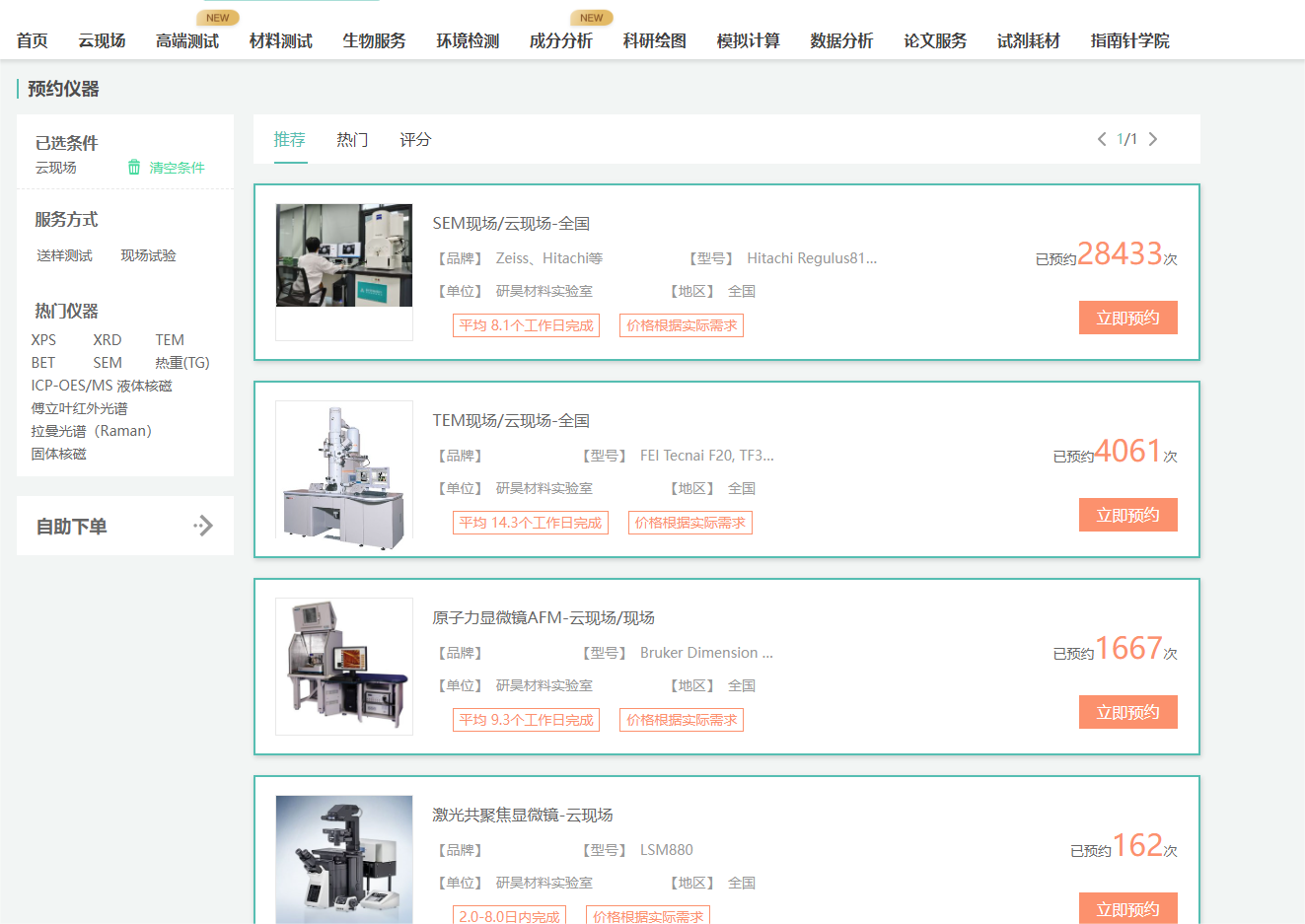
Task: Click the previous-page chevron near 1/1
Action: click(1102, 139)
